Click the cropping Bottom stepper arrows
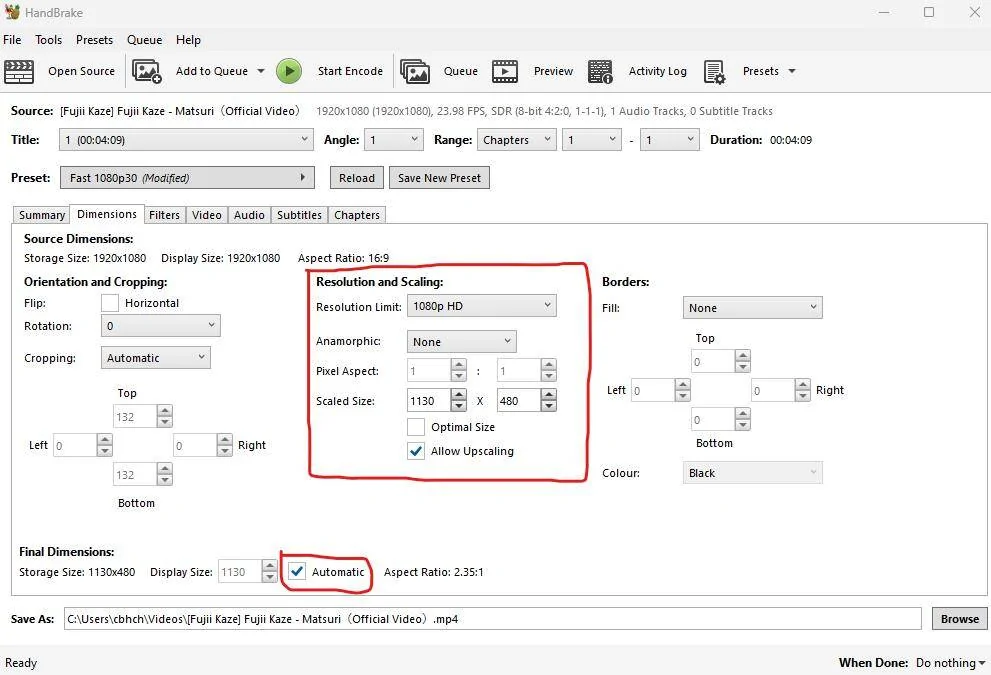 (x=164, y=474)
